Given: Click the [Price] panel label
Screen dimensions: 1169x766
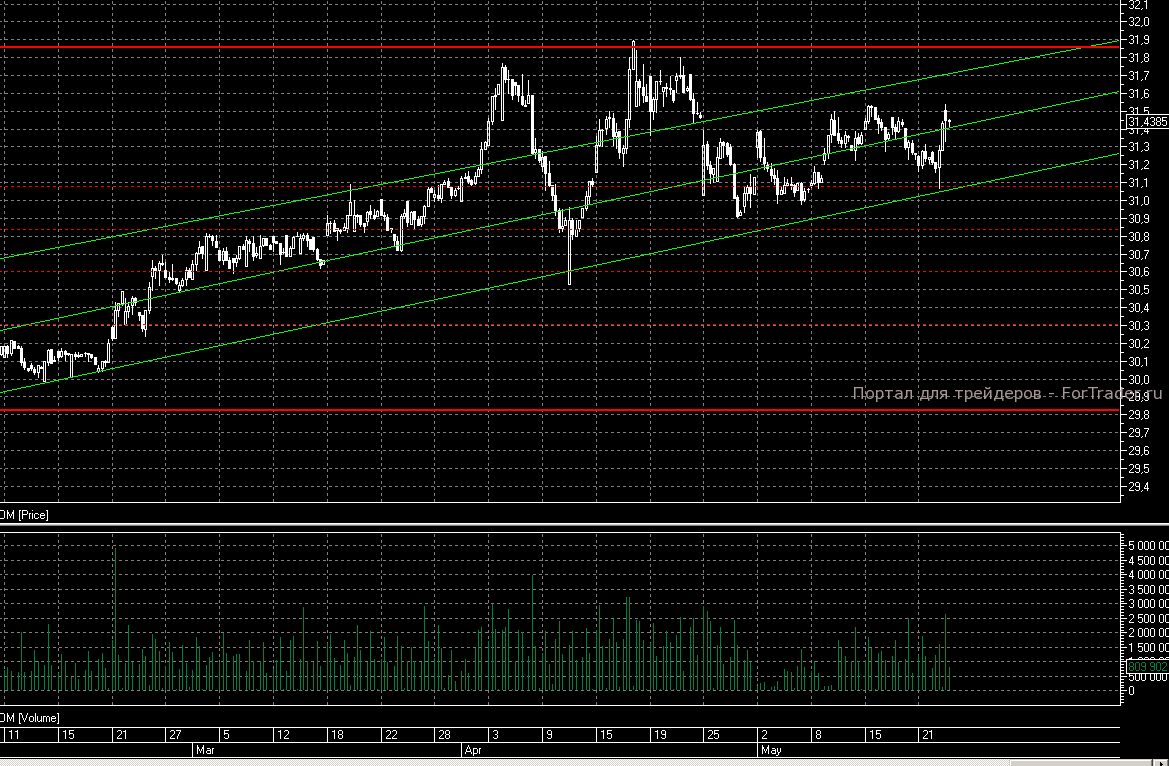Looking at the screenshot, I should pyautogui.click(x=24, y=514).
